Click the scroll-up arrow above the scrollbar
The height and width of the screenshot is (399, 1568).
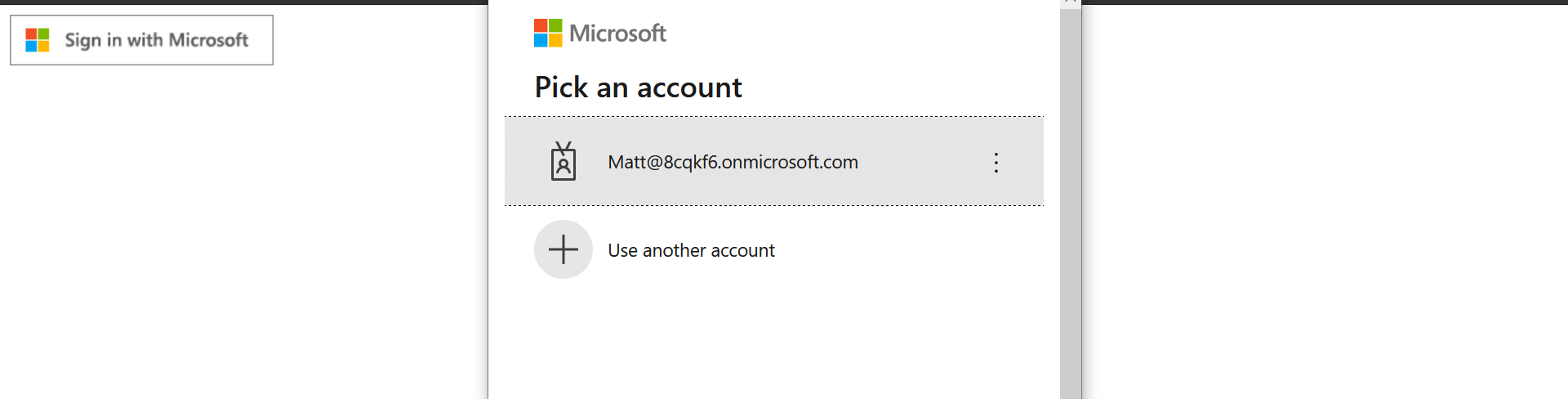point(1071,2)
